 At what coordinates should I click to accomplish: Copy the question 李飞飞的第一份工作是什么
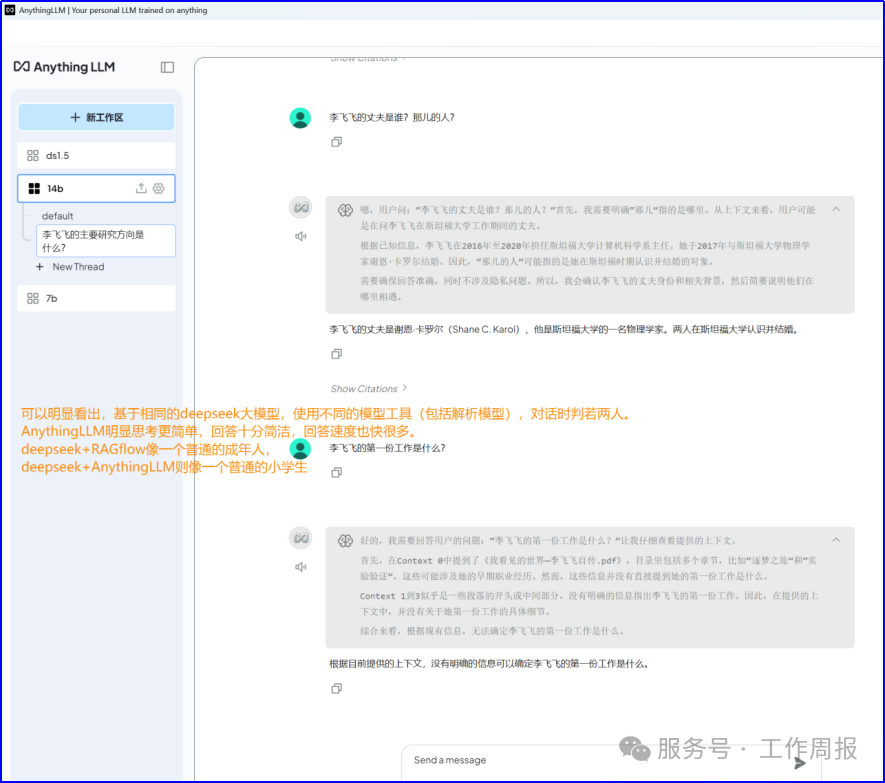coord(336,473)
